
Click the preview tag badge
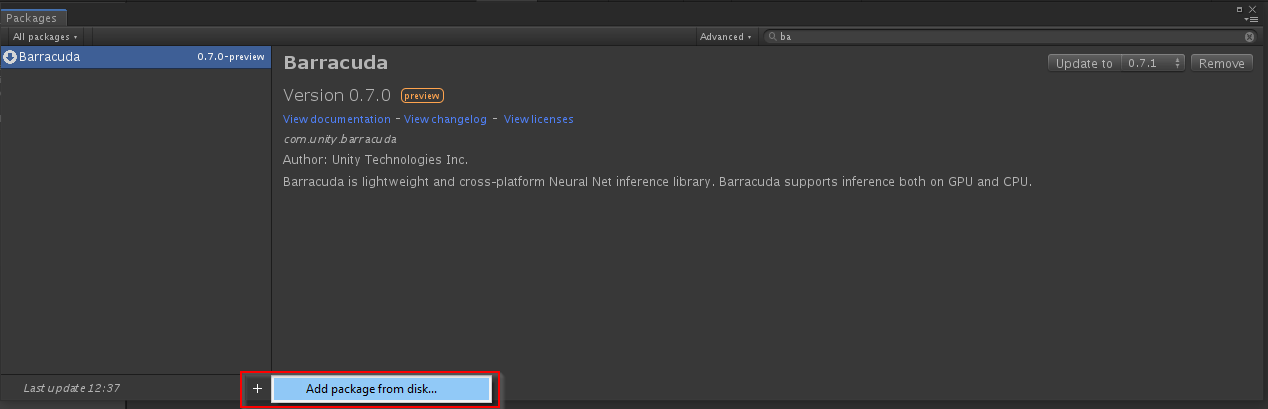click(x=422, y=96)
